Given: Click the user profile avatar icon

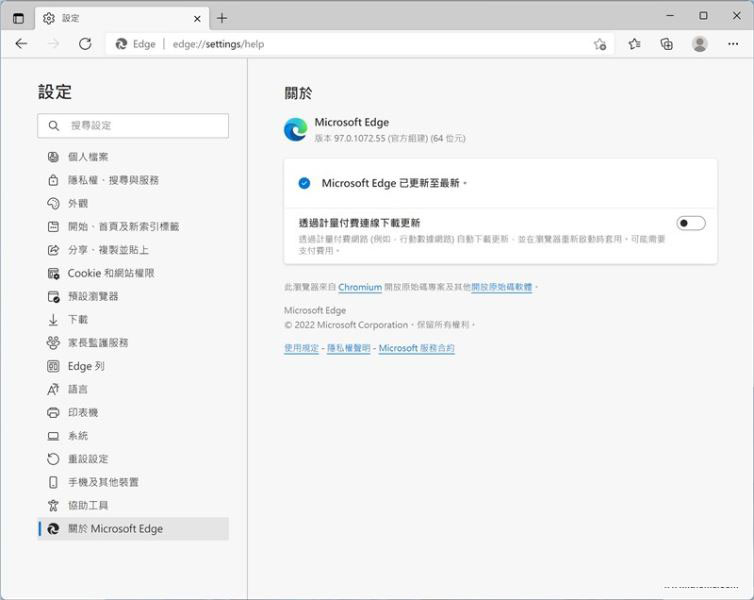Looking at the screenshot, I should (699, 44).
